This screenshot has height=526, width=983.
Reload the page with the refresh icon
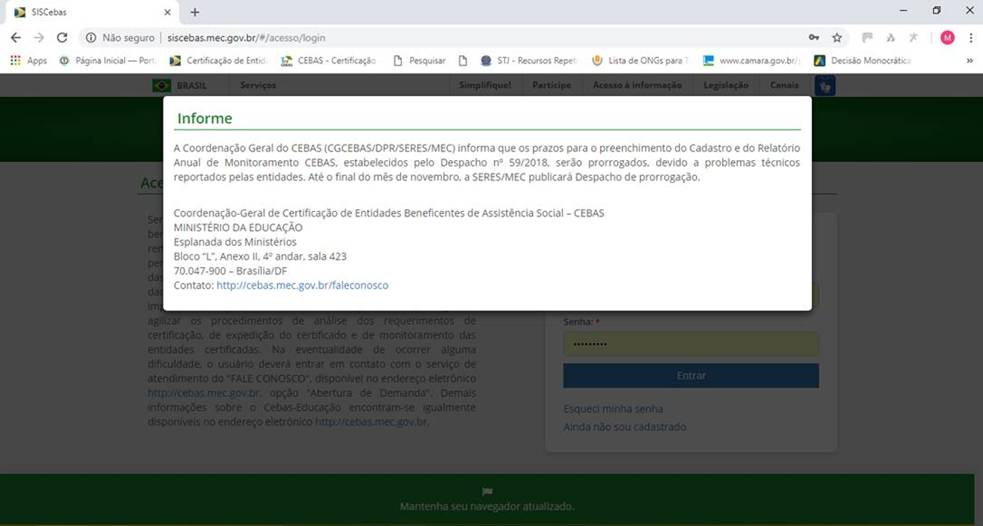62,38
